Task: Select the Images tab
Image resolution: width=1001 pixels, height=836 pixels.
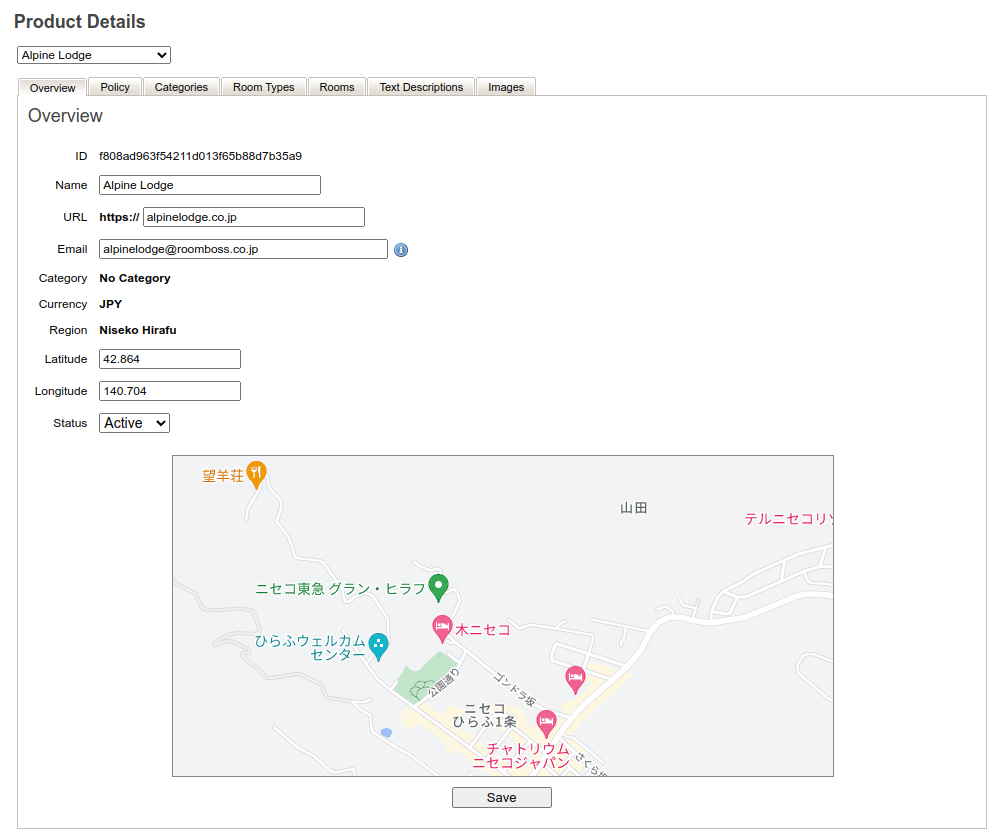Action: click(x=506, y=87)
